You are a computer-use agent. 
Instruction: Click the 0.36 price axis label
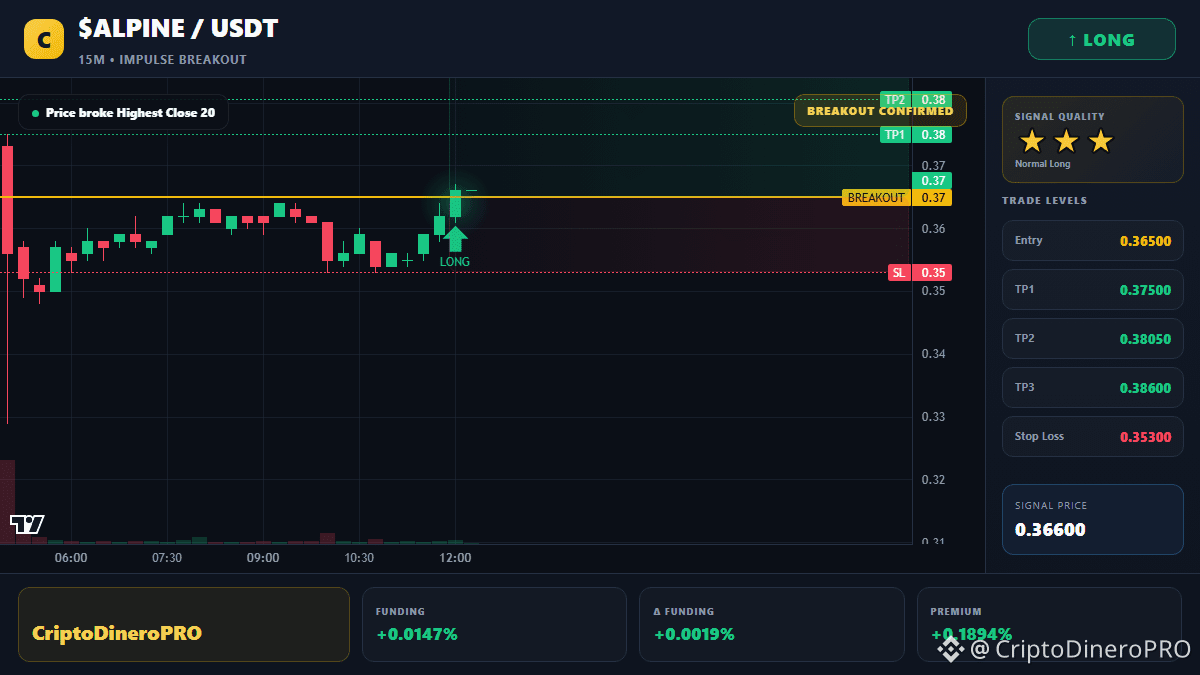[x=933, y=229]
